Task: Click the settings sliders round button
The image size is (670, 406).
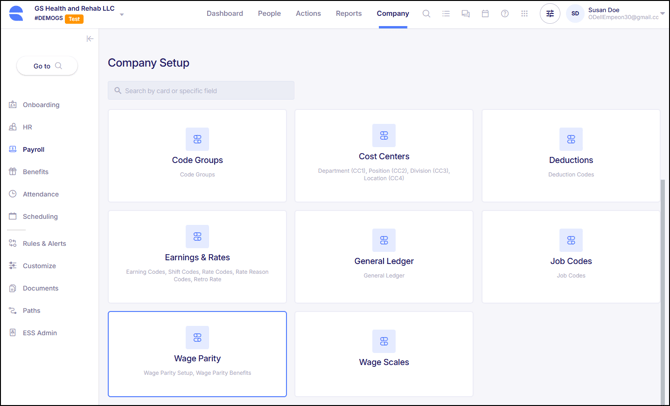Action: [550, 14]
